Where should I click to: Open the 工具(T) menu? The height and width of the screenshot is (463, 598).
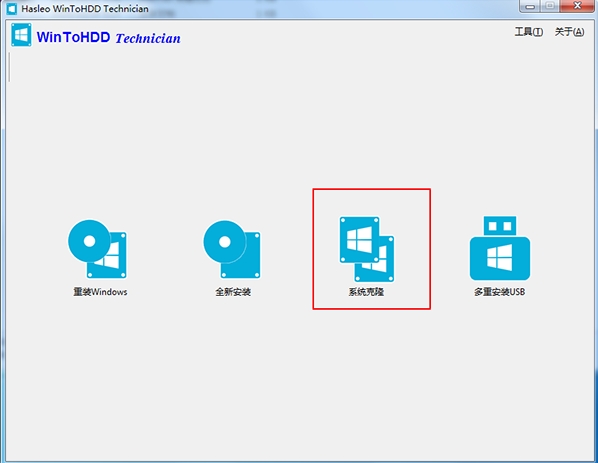tap(529, 32)
